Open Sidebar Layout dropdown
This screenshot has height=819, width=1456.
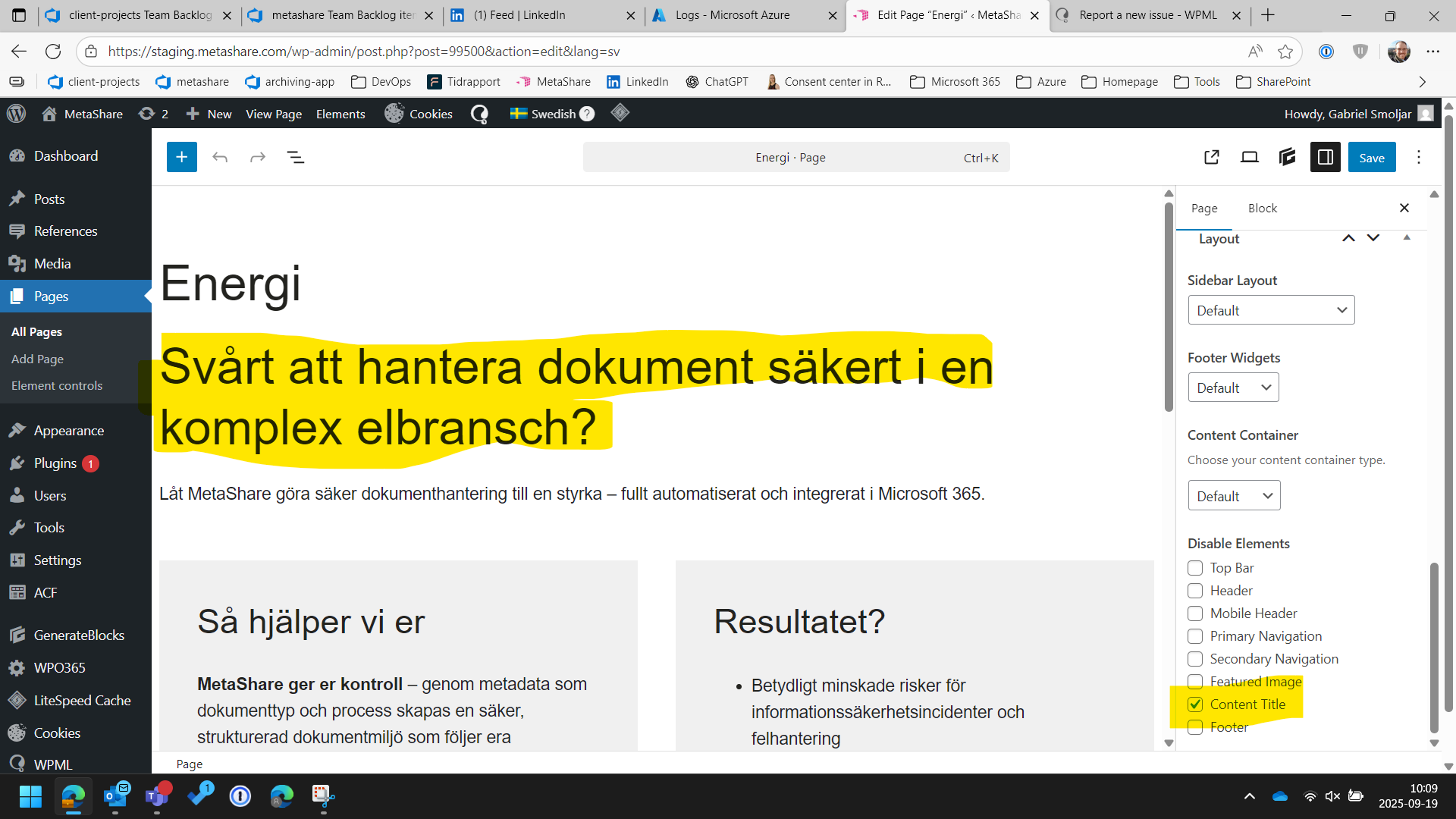(x=1271, y=310)
